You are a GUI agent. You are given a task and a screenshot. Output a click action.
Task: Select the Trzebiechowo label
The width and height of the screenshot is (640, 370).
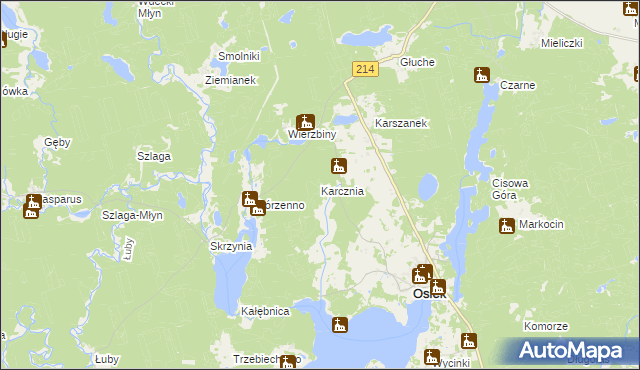[x=267, y=359]
